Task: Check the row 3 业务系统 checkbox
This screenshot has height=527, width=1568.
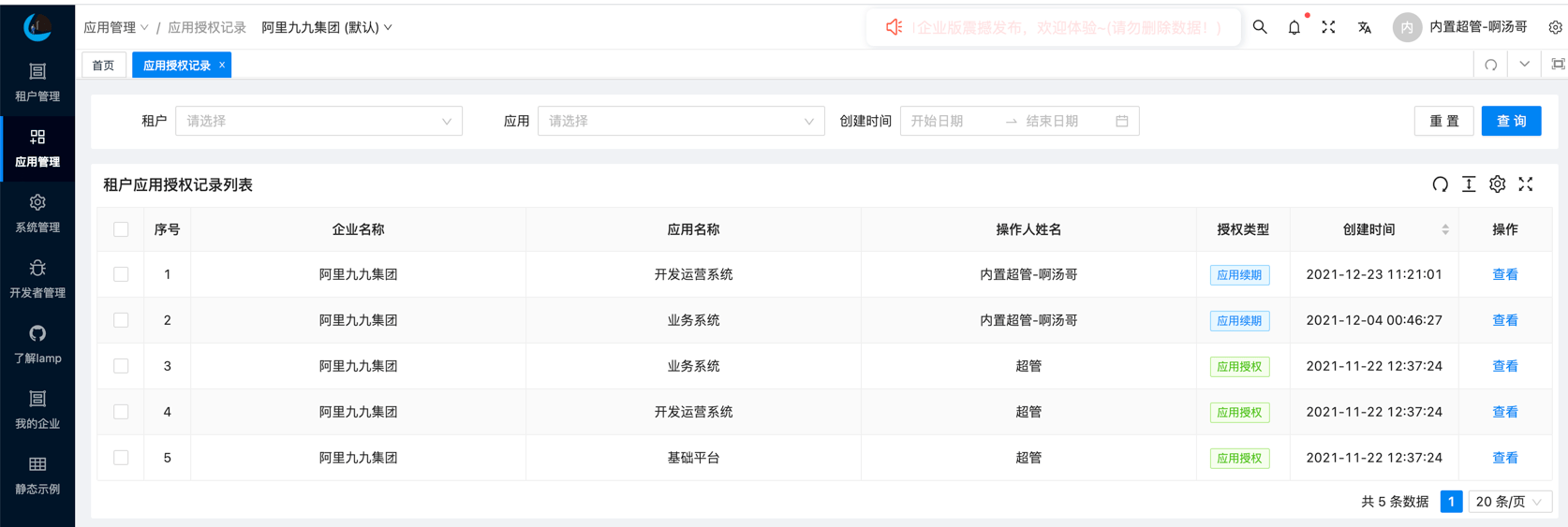Action: pos(121,366)
